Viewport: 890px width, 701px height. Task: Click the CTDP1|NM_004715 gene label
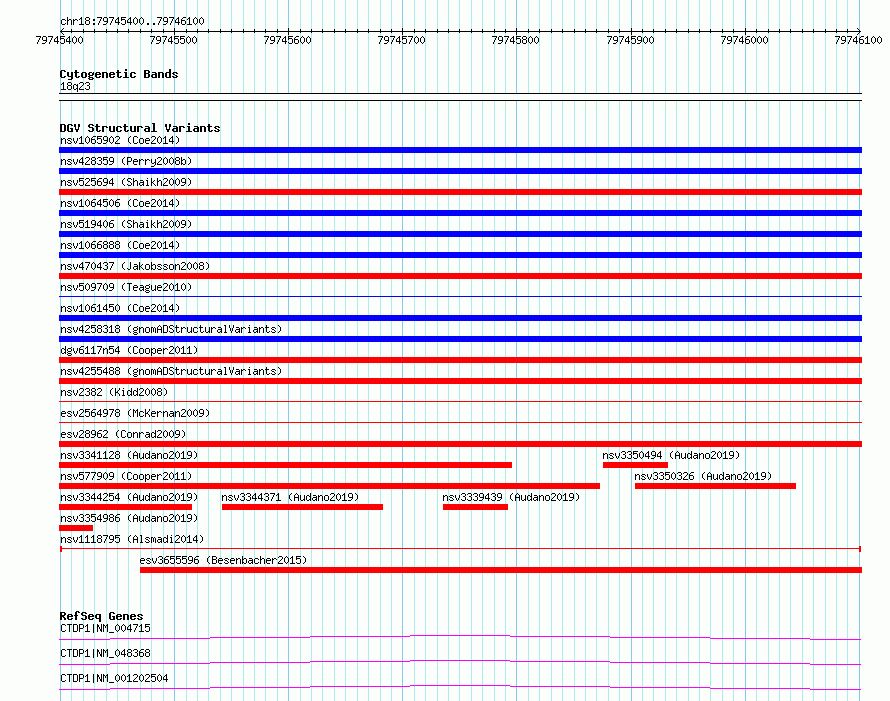[106, 628]
